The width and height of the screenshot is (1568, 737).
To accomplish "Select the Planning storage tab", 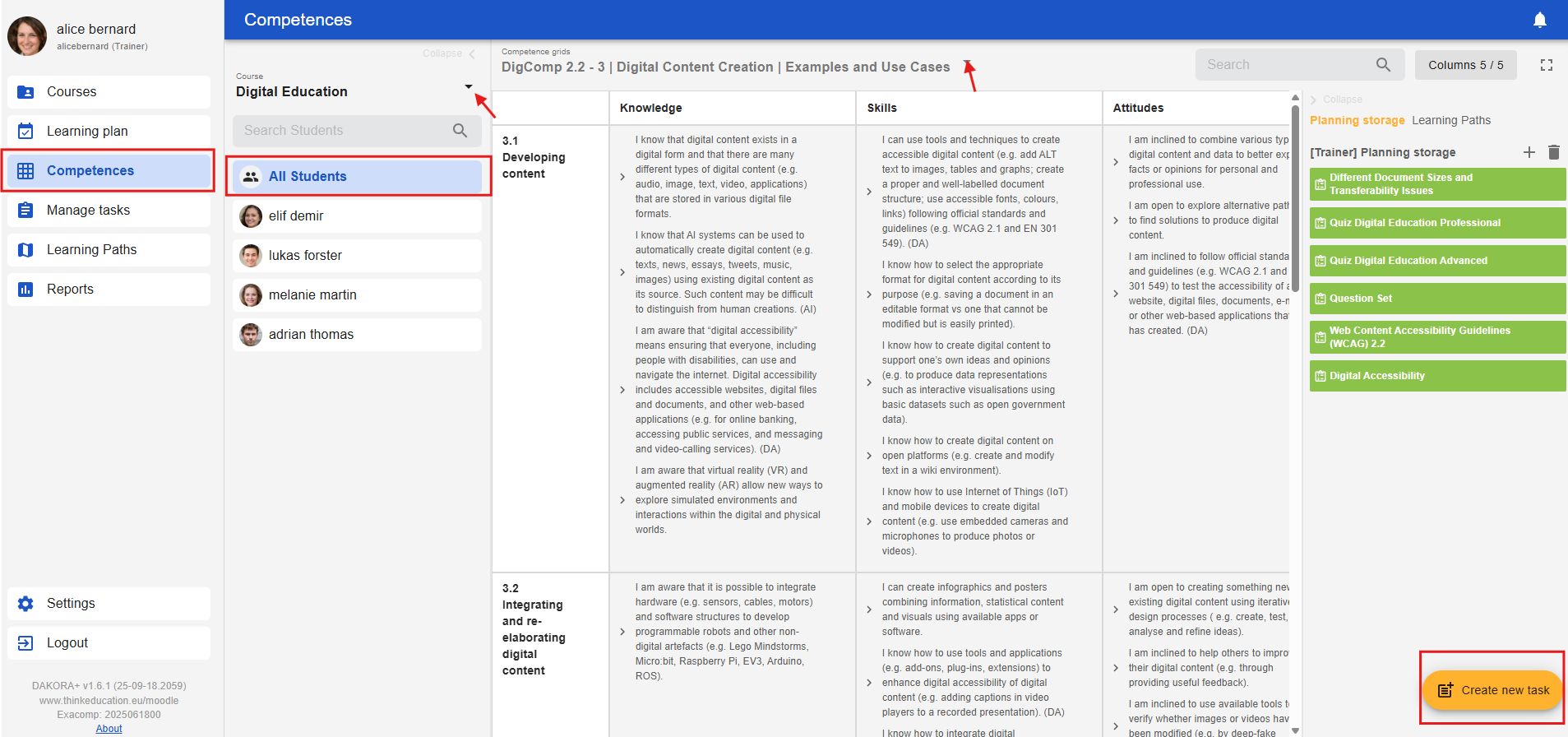I will tap(1357, 120).
